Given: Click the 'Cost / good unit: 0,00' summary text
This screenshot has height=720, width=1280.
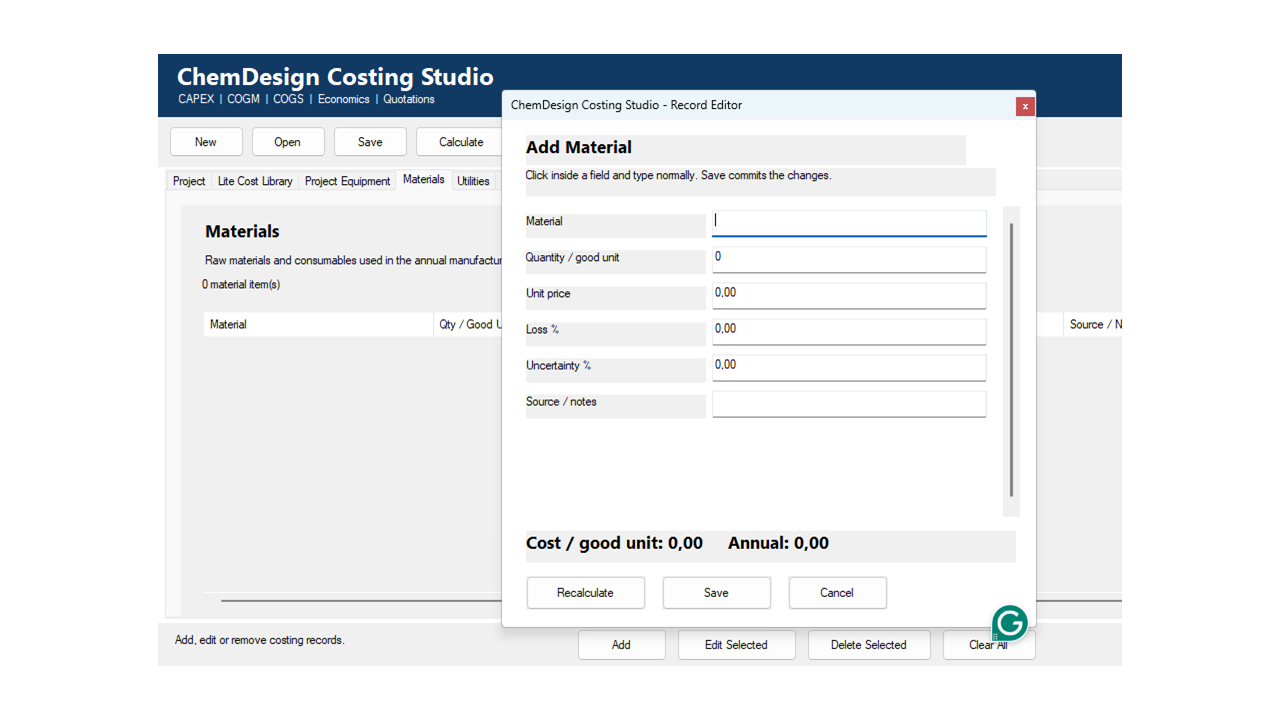Looking at the screenshot, I should pos(615,543).
